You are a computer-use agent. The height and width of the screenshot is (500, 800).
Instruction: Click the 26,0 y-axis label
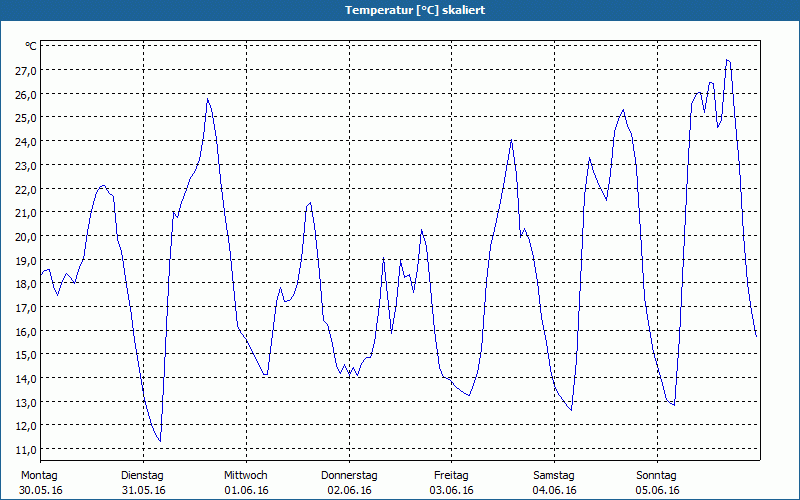26,94
